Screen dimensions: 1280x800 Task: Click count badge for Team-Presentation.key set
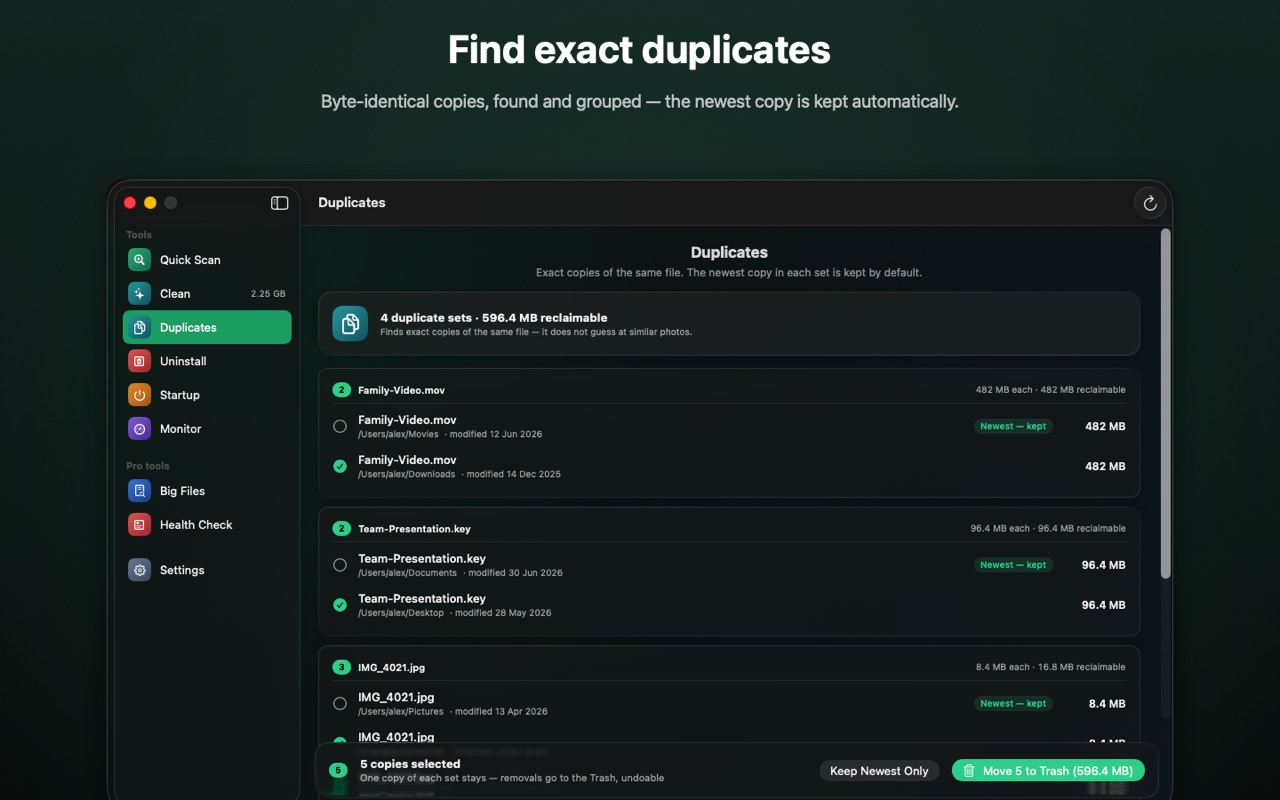[341, 529]
